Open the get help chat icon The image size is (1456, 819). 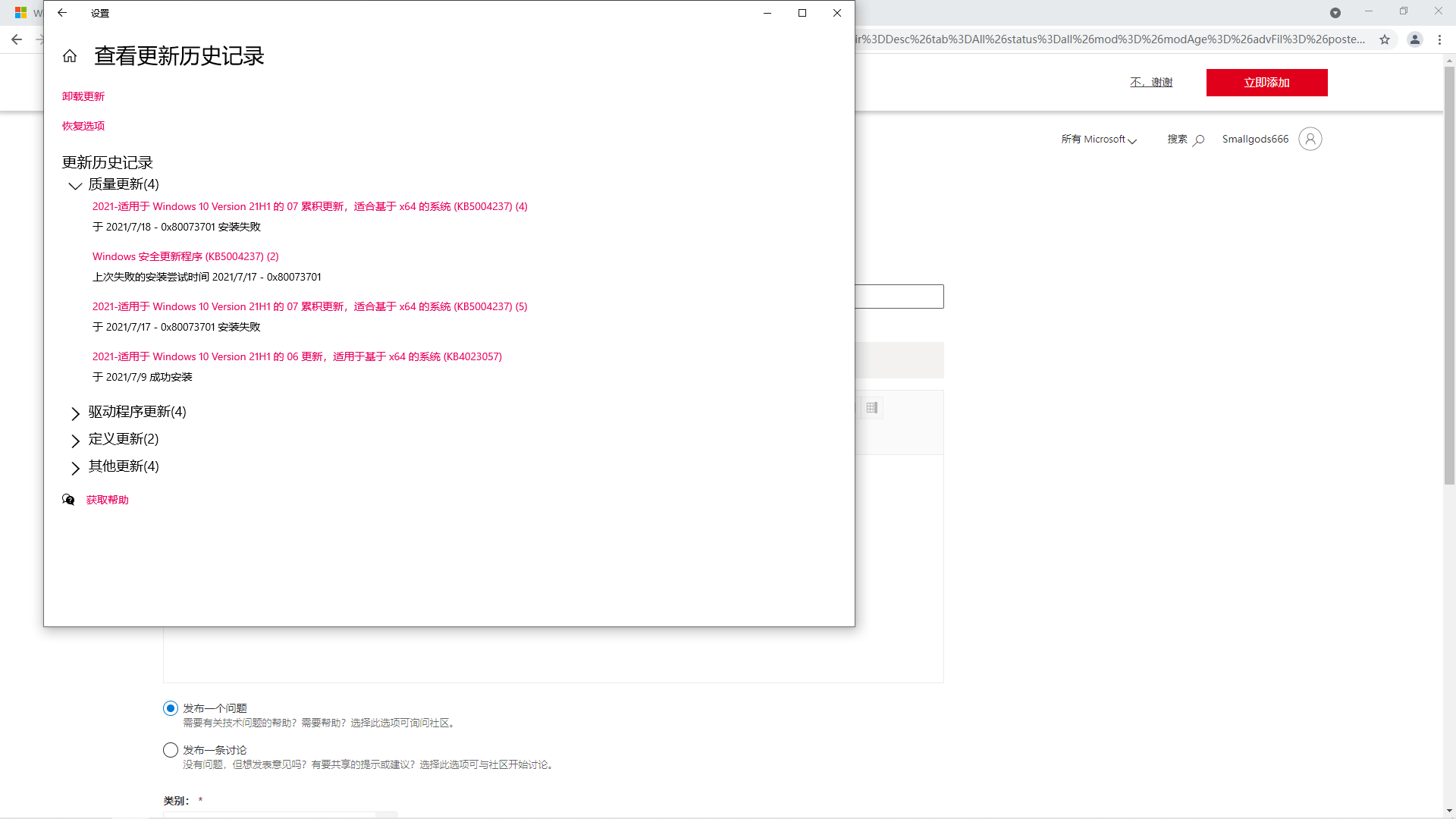(68, 500)
